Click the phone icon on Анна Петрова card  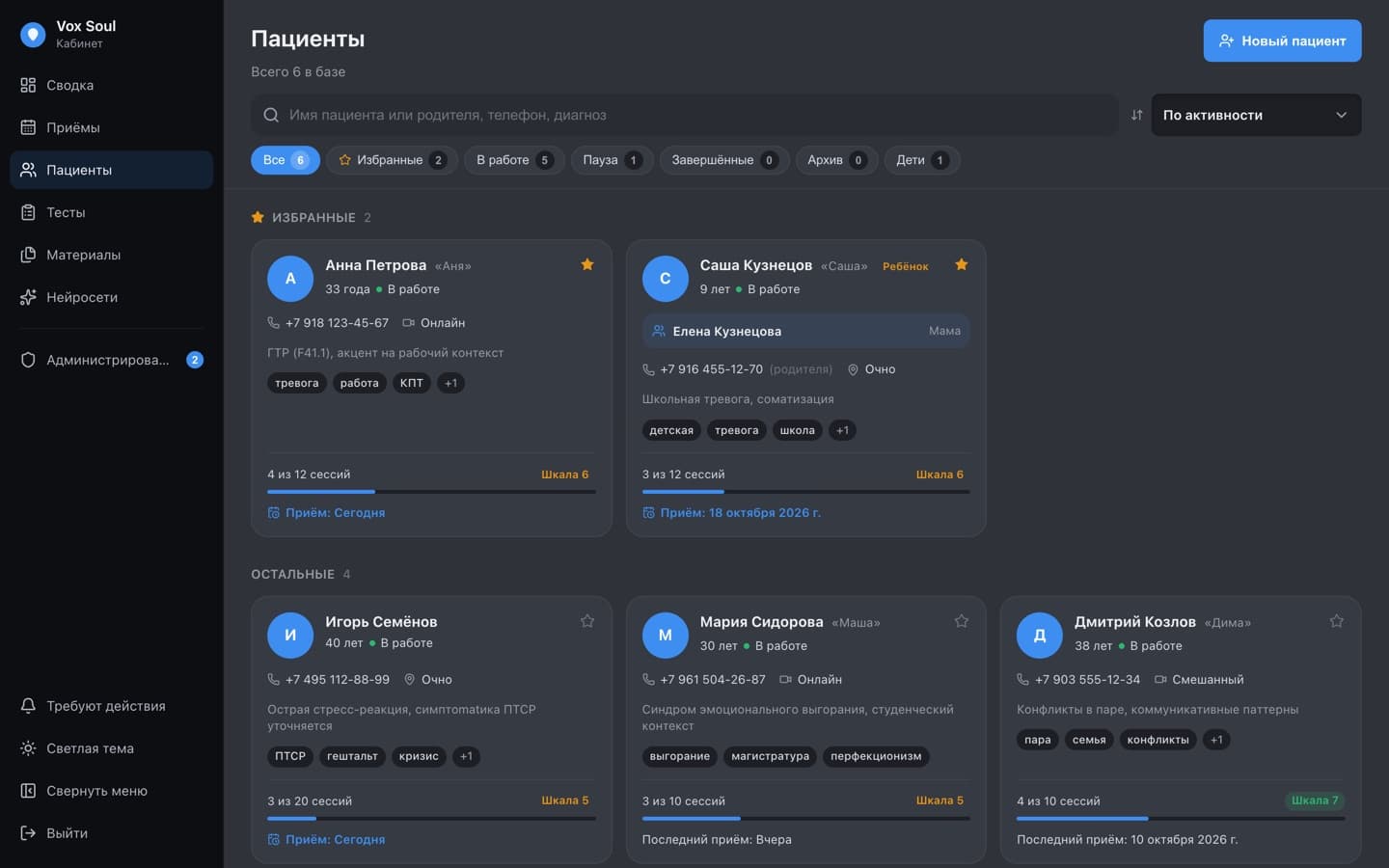pyautogui.click(x=273, y=323)
